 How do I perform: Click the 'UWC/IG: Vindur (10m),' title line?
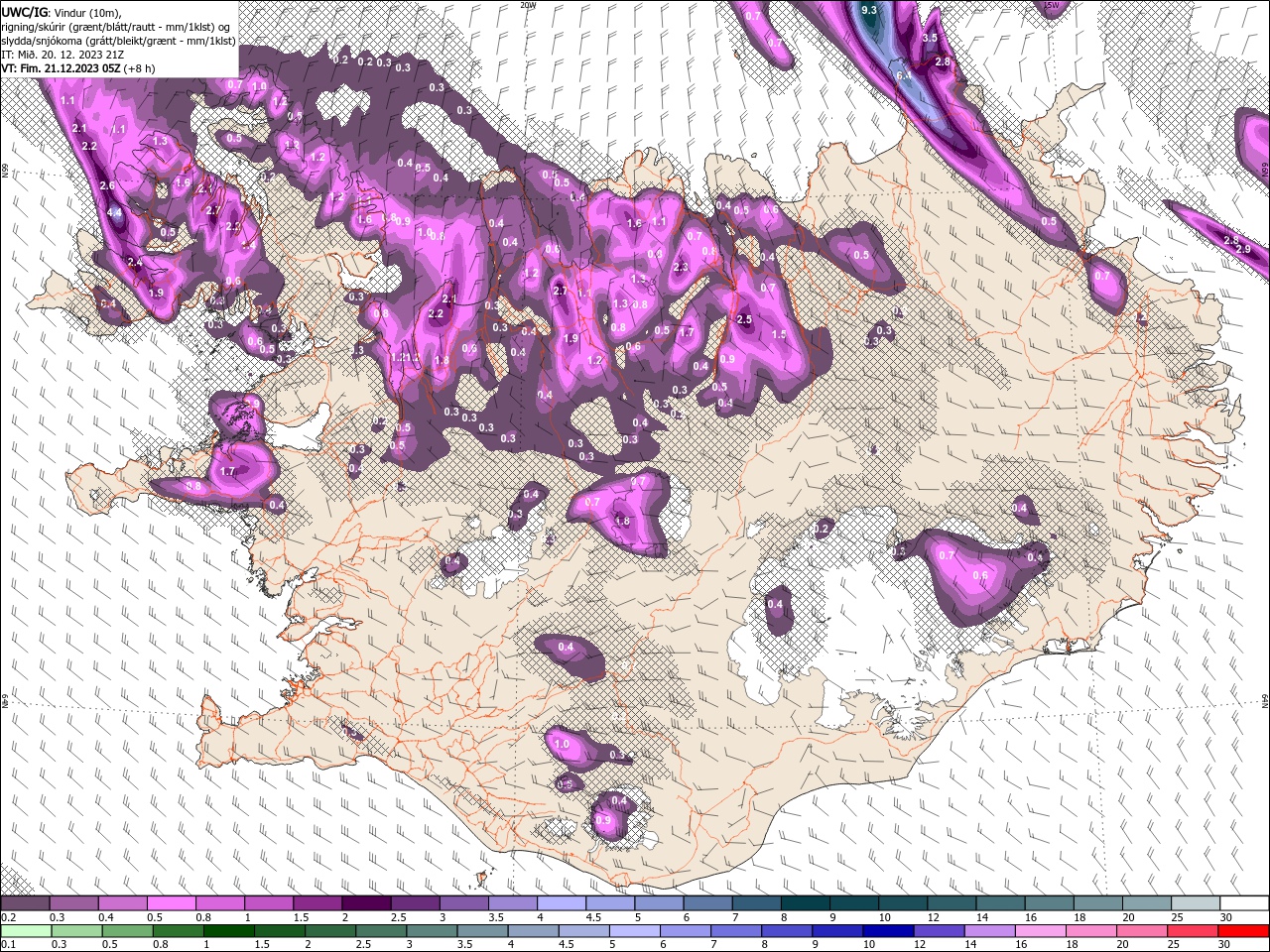62,12
